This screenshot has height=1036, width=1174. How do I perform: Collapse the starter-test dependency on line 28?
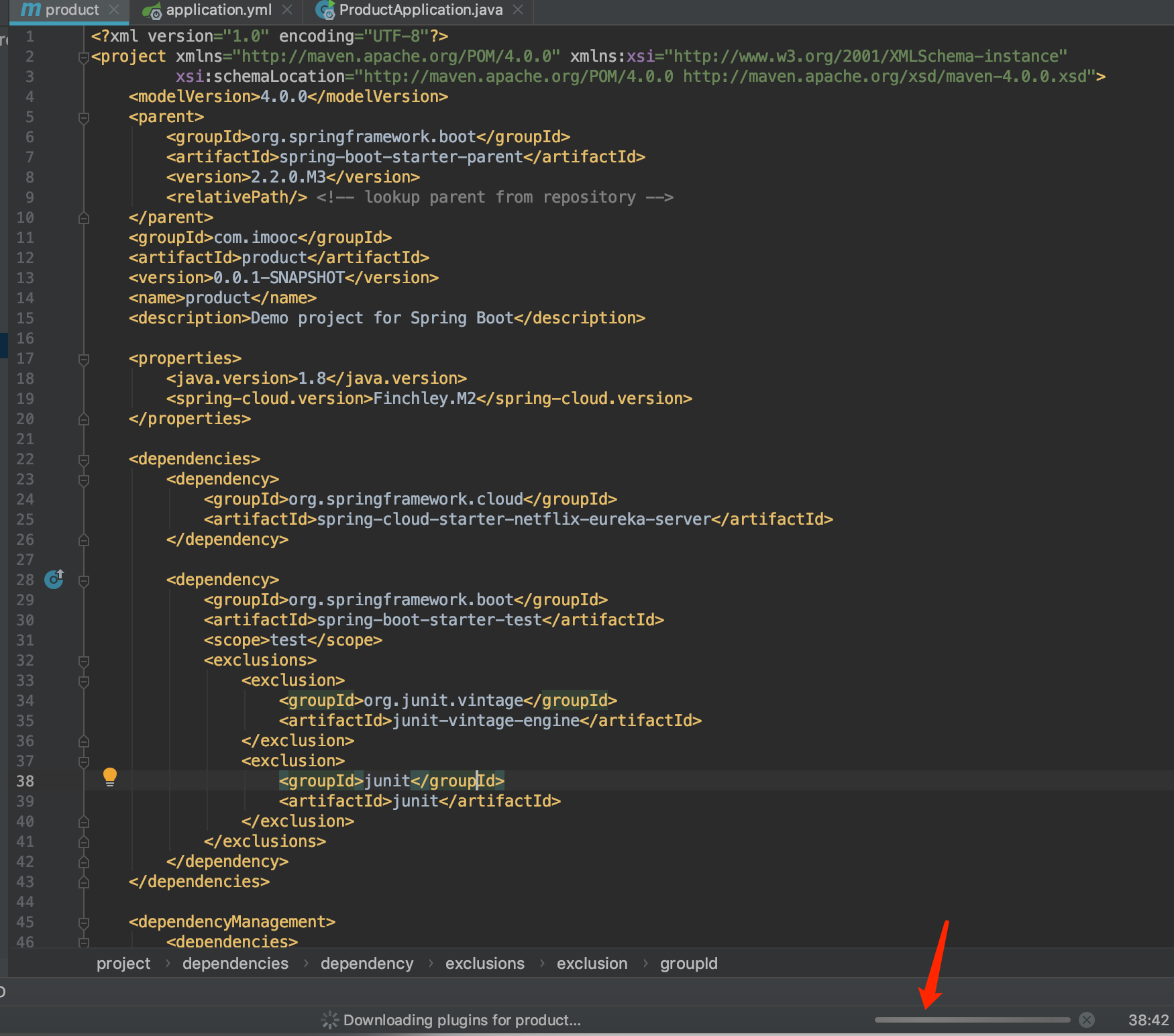[84, 581]
